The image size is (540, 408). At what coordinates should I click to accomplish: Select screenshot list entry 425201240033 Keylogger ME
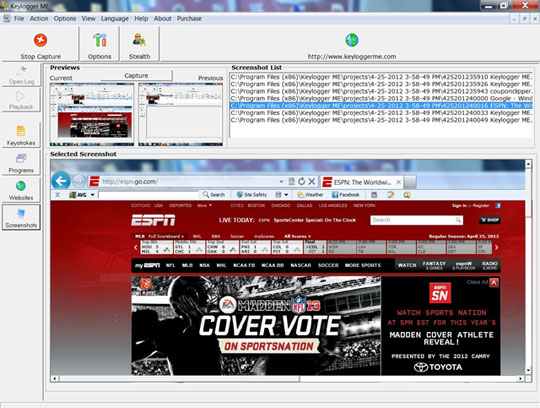coord(381,113)
